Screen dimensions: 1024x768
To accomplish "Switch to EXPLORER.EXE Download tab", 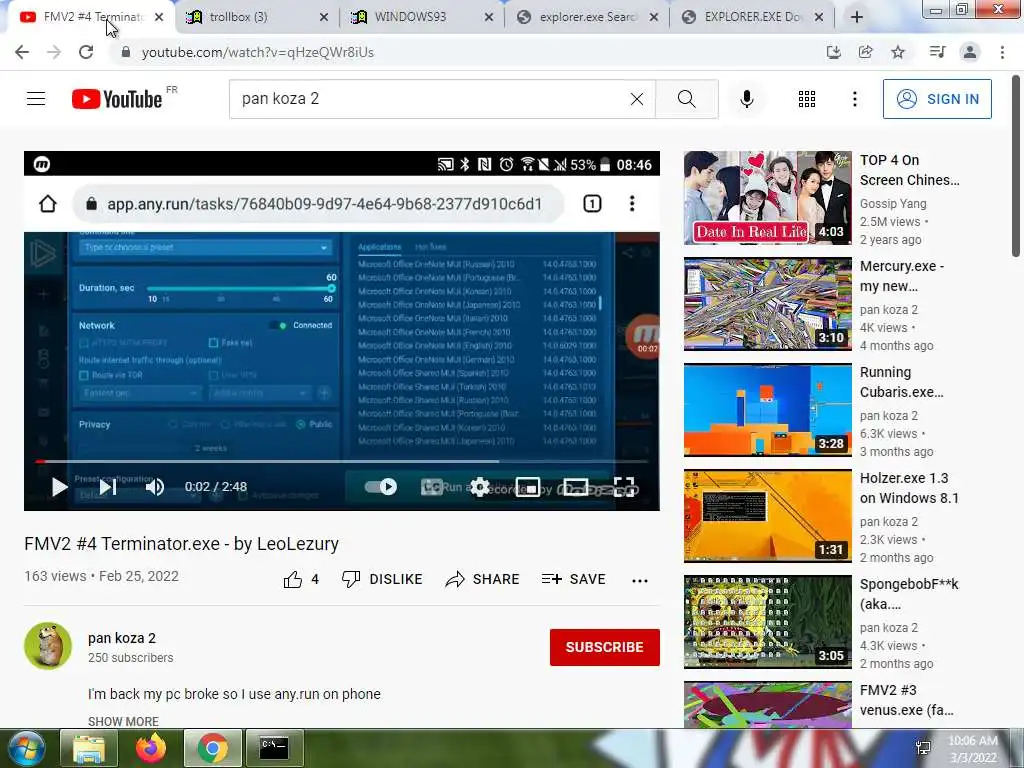I will point(752,17).
